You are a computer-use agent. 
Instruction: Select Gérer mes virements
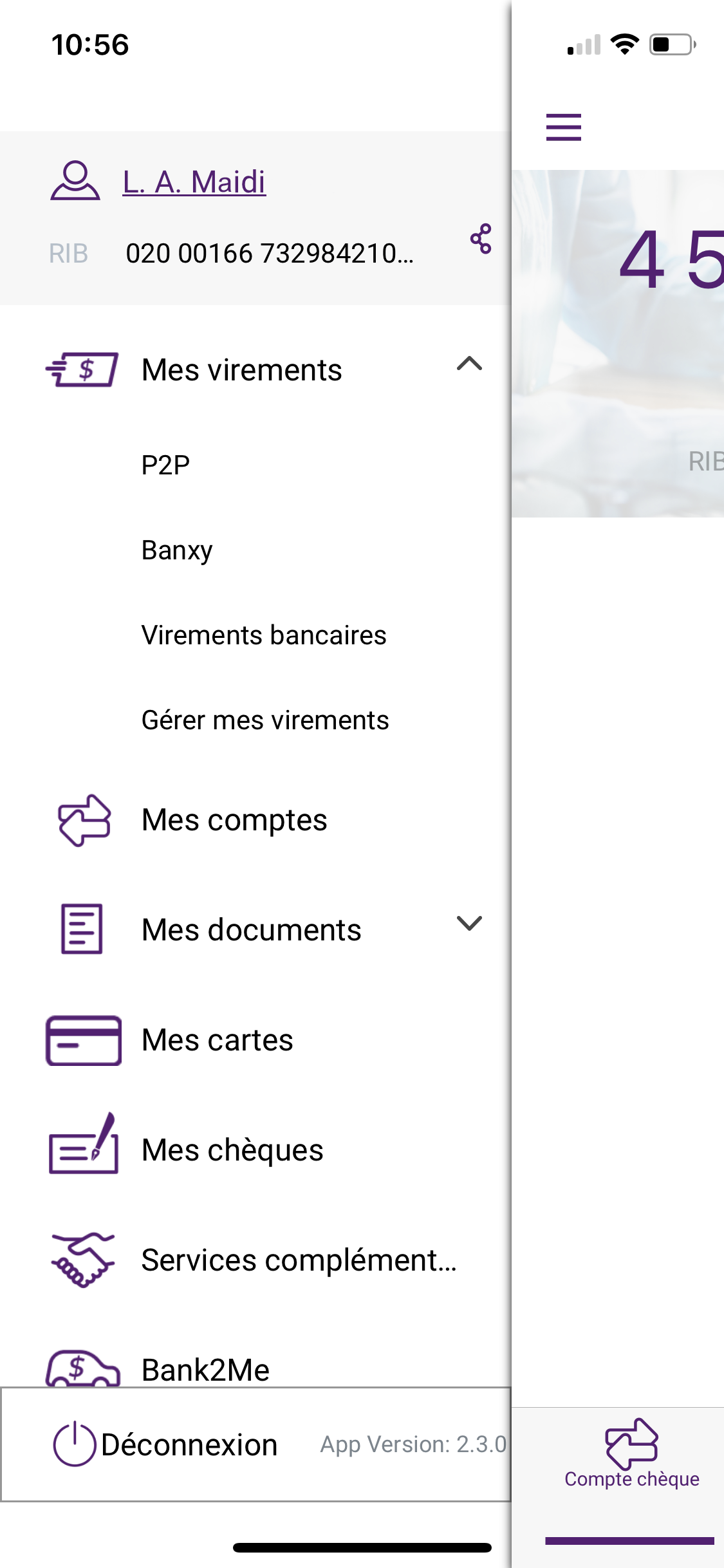(x=265, y=721)
